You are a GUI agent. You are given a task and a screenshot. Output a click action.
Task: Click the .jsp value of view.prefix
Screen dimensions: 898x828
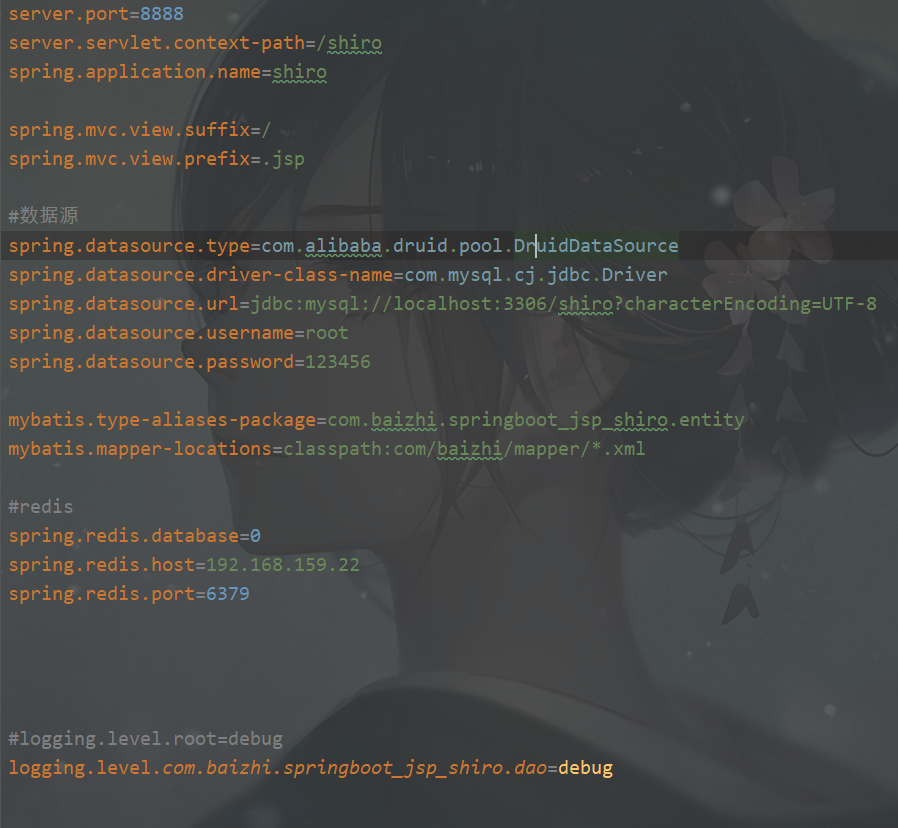[283, 159]
